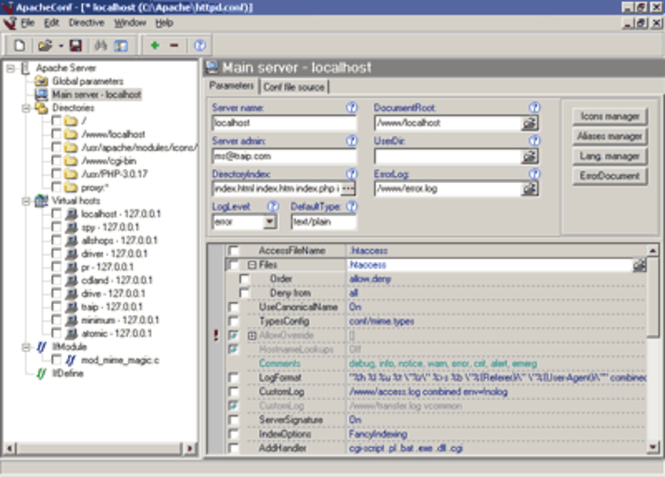Open the help icon next to Server admin
Screen dimensions: 665x478
(352, 140)
